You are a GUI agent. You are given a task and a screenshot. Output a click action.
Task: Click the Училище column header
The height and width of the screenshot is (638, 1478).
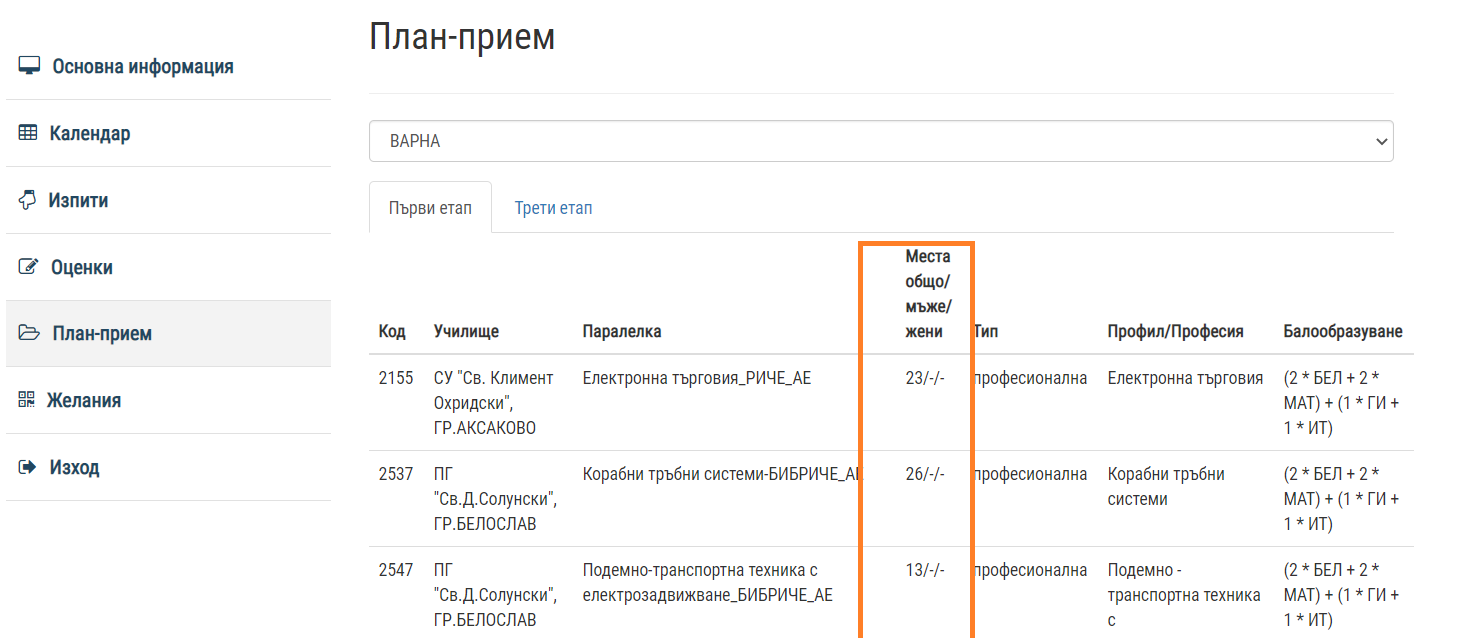466,331
